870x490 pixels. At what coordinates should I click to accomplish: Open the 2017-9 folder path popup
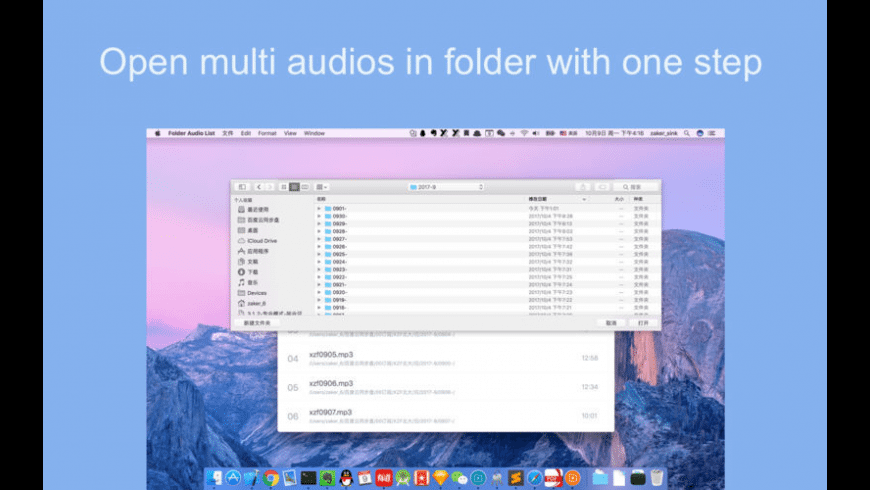coord(447,187)
